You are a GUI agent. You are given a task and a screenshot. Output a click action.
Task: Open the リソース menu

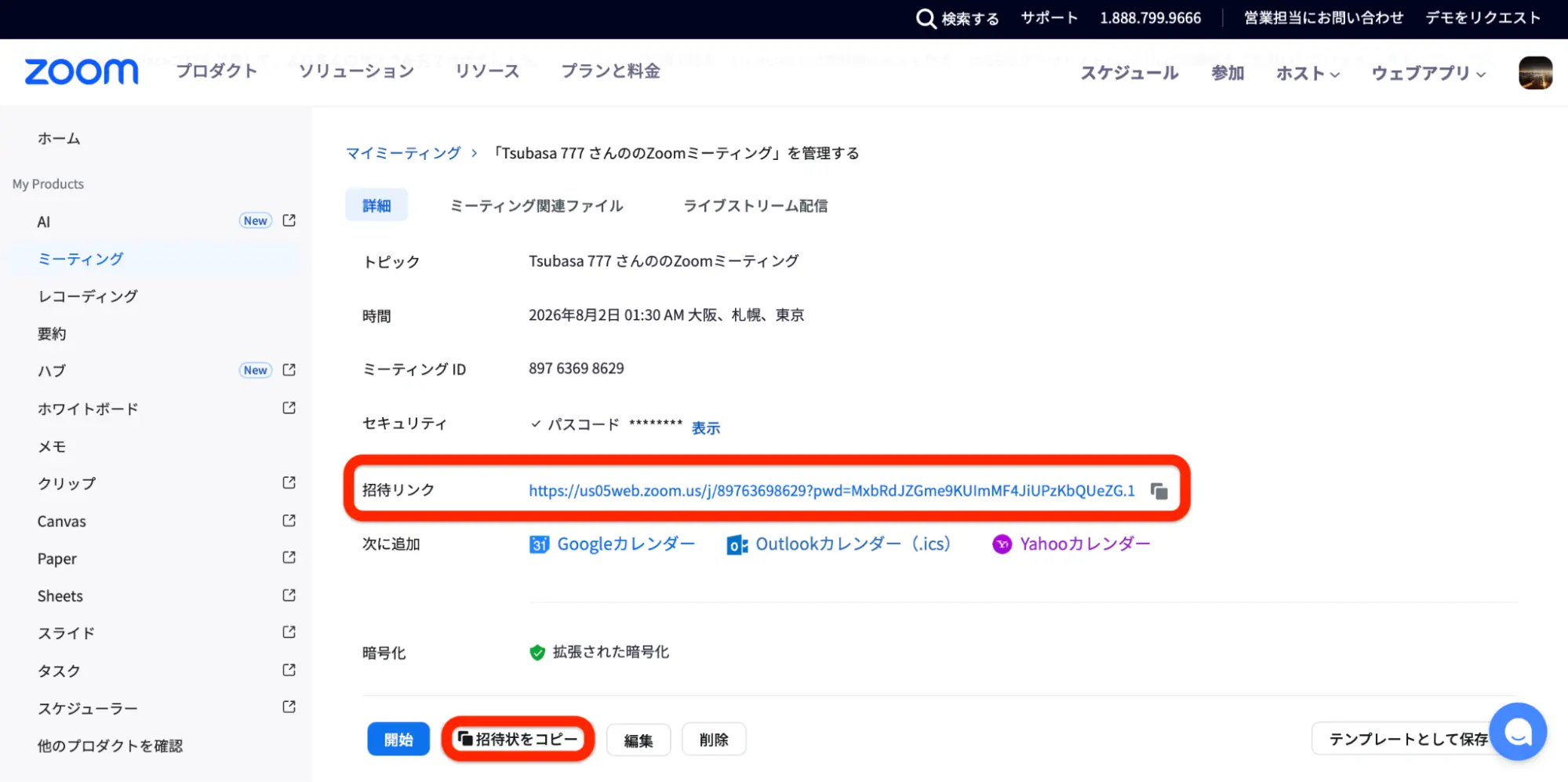[x=487, y=71]
